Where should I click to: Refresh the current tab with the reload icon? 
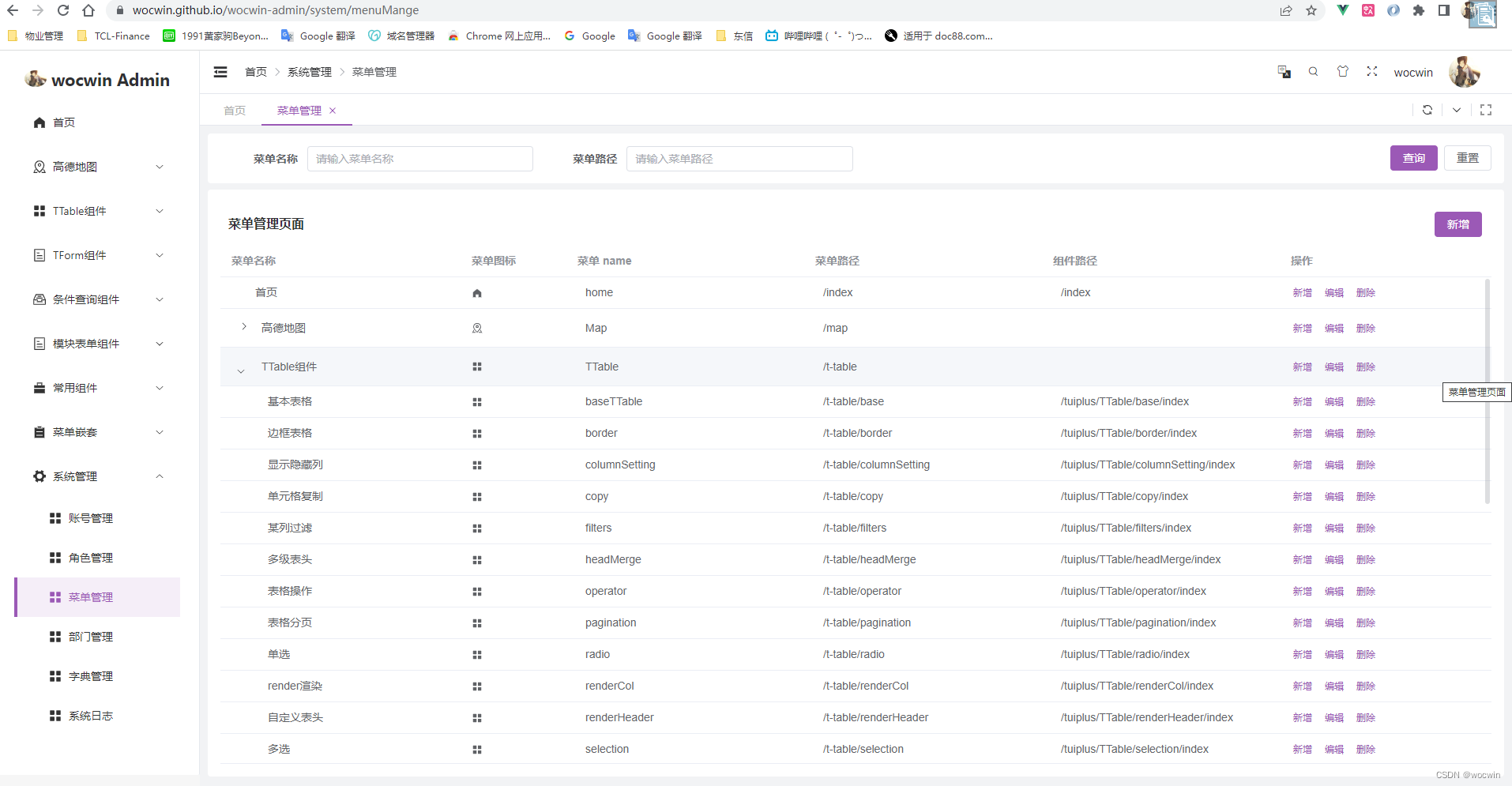pos(1427,110)
